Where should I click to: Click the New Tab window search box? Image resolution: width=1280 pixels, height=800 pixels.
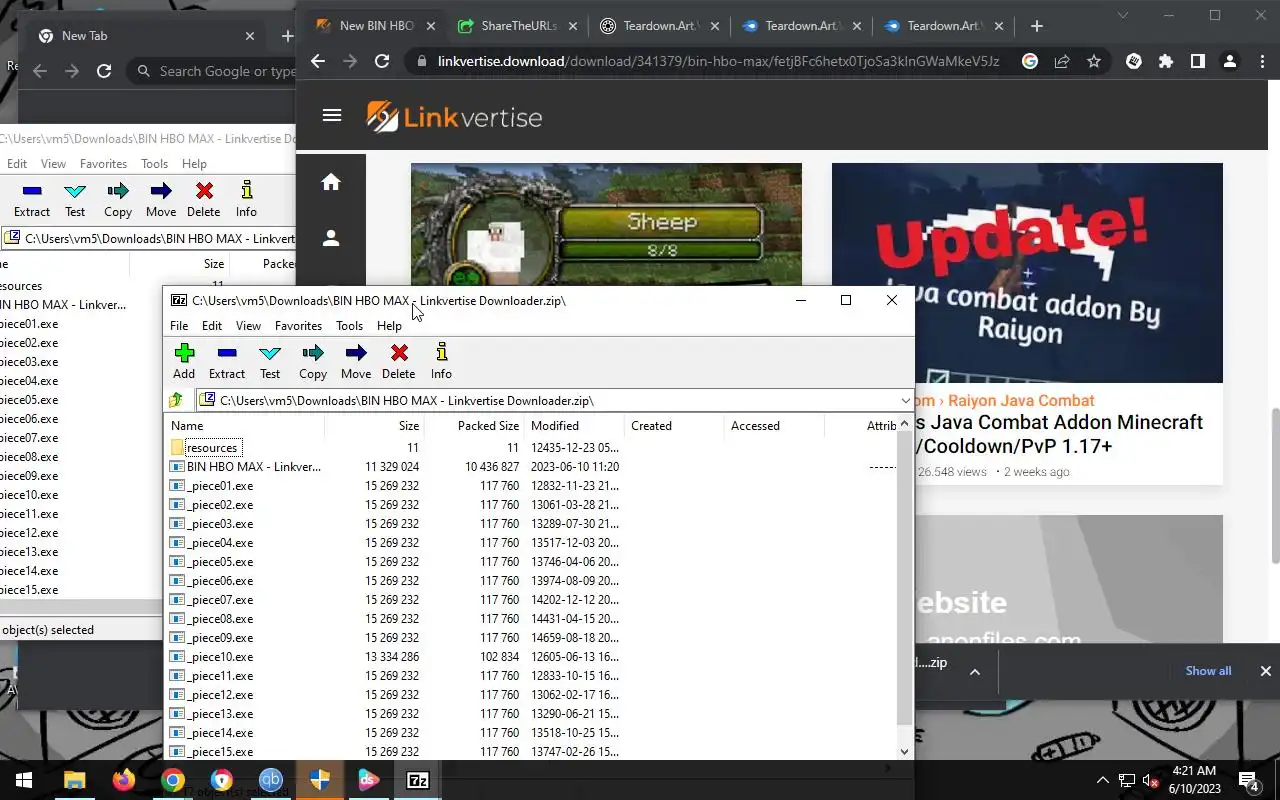pos(226,71)
